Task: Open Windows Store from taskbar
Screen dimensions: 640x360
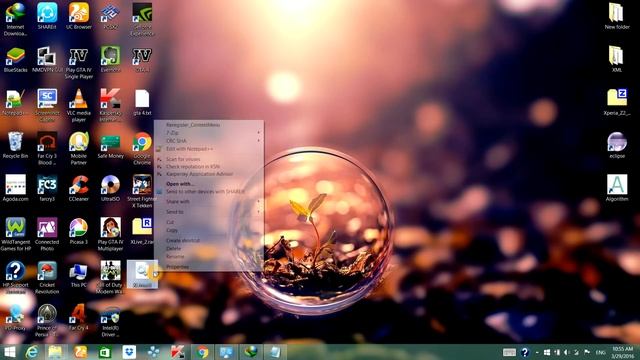Action: tap(105, 352)
